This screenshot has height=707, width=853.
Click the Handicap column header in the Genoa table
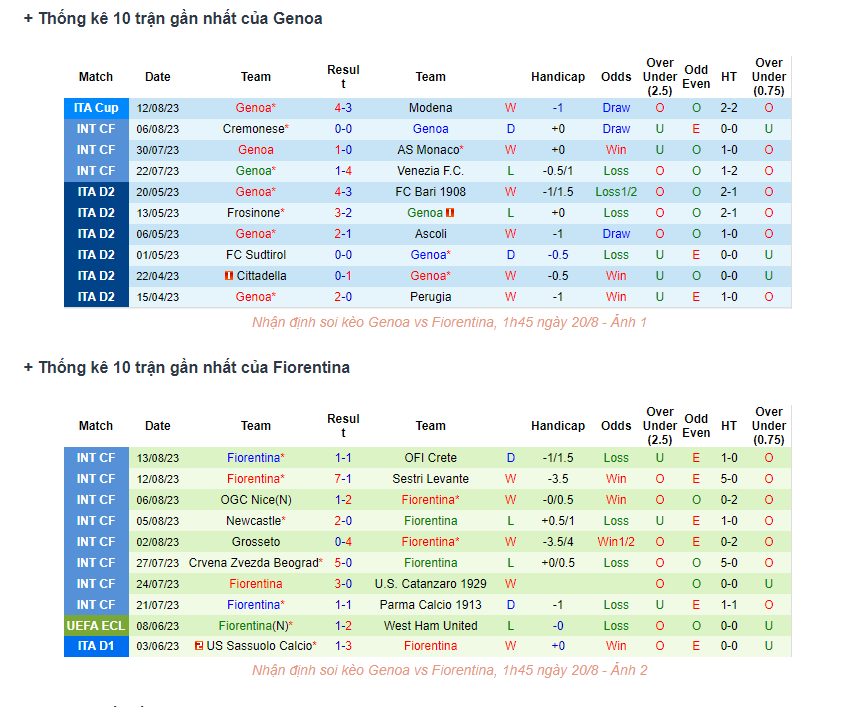click(x=558, y=77)
